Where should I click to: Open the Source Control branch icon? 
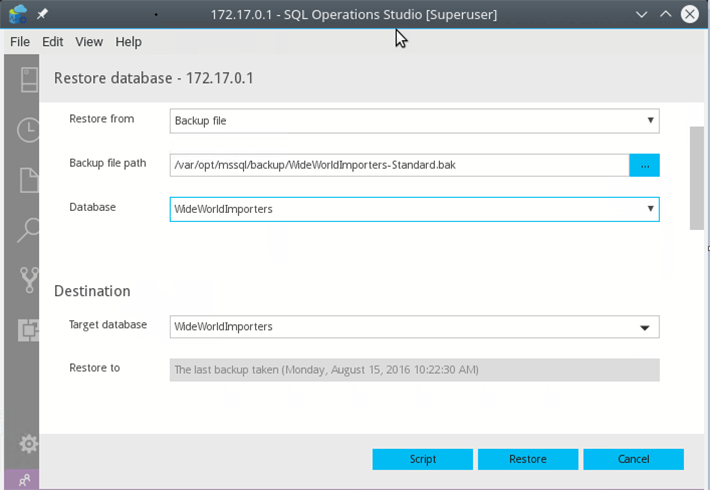(29, 280)
